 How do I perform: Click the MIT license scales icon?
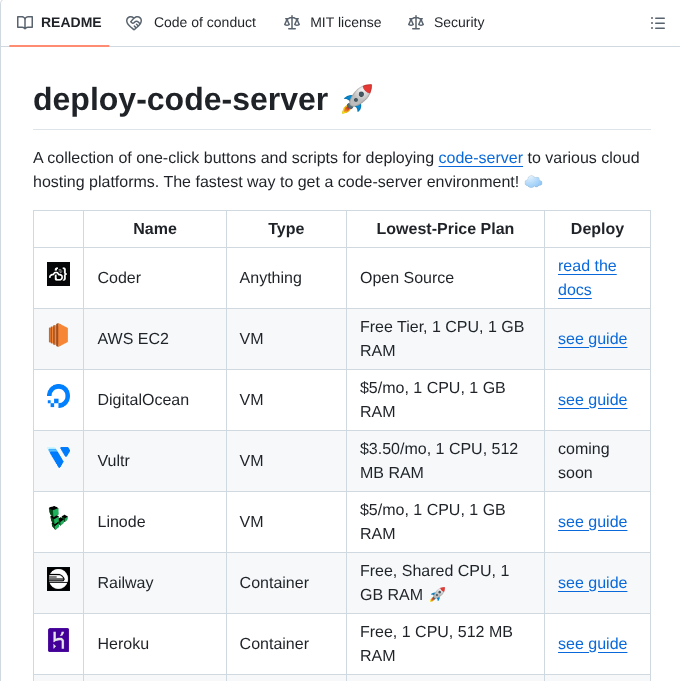point(292,23)
